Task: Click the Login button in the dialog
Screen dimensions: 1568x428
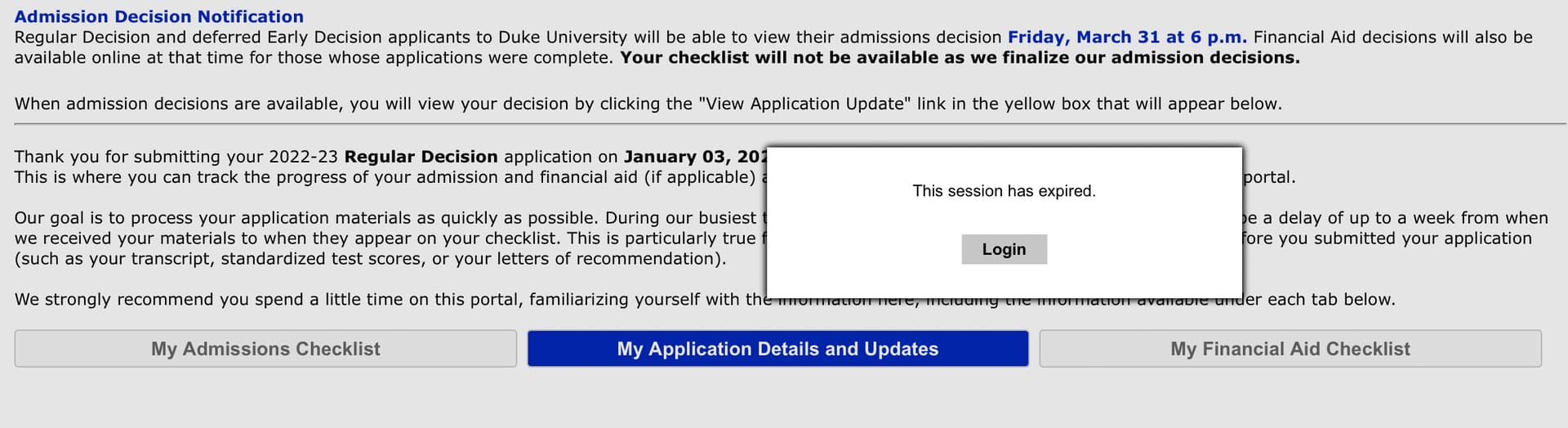Action: coord(1004,249)
